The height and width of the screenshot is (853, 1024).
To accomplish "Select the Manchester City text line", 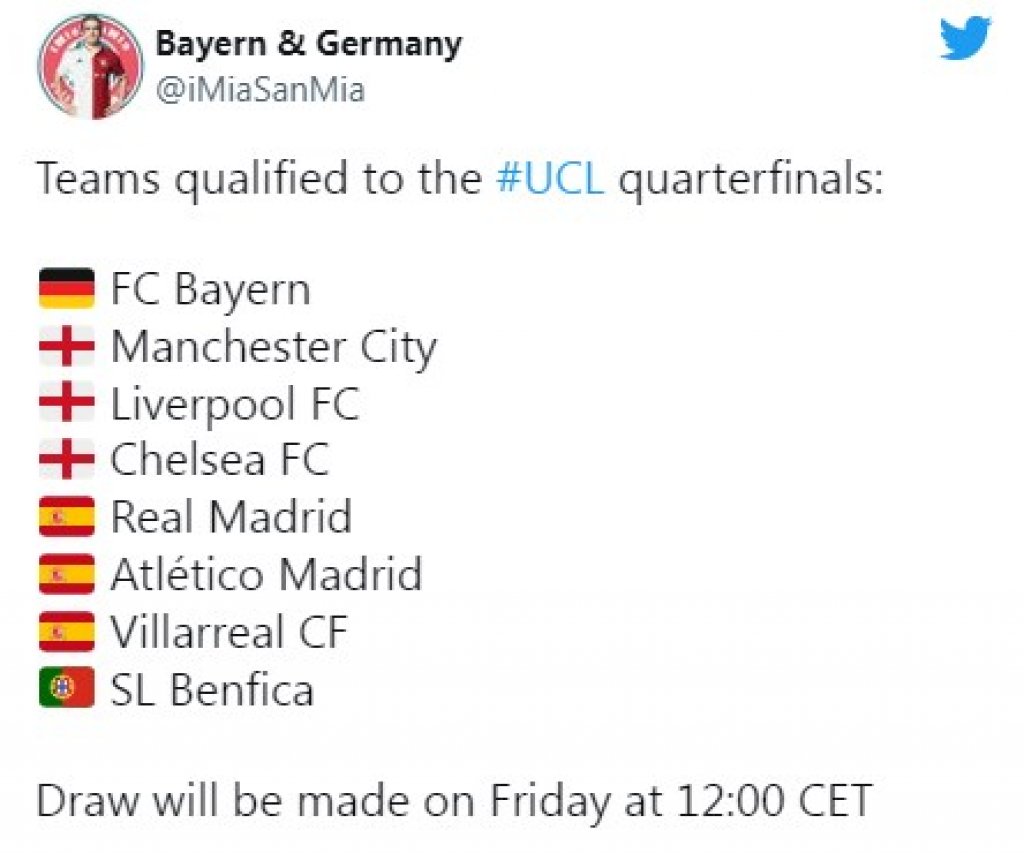I will 274,347.
